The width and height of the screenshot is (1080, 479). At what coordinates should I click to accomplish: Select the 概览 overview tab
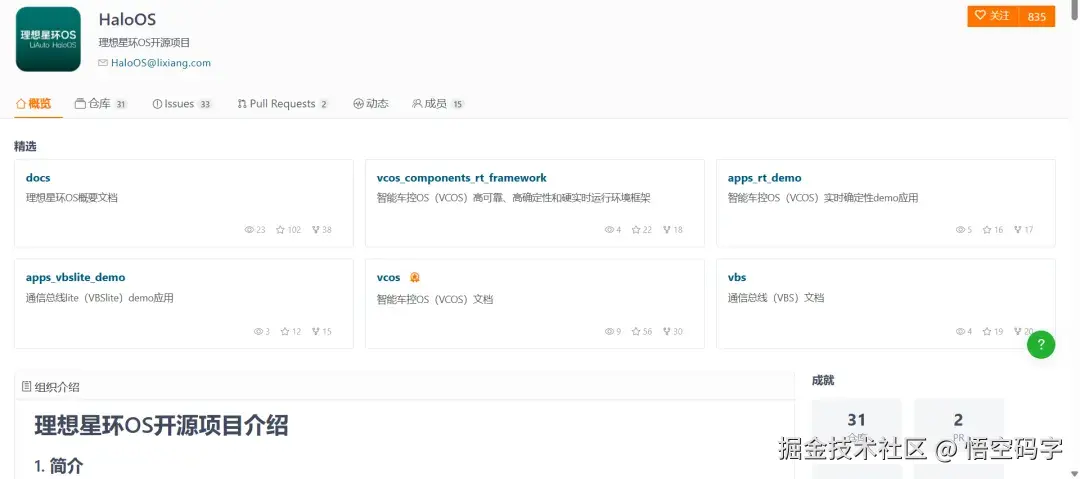(x=34, y=104)
